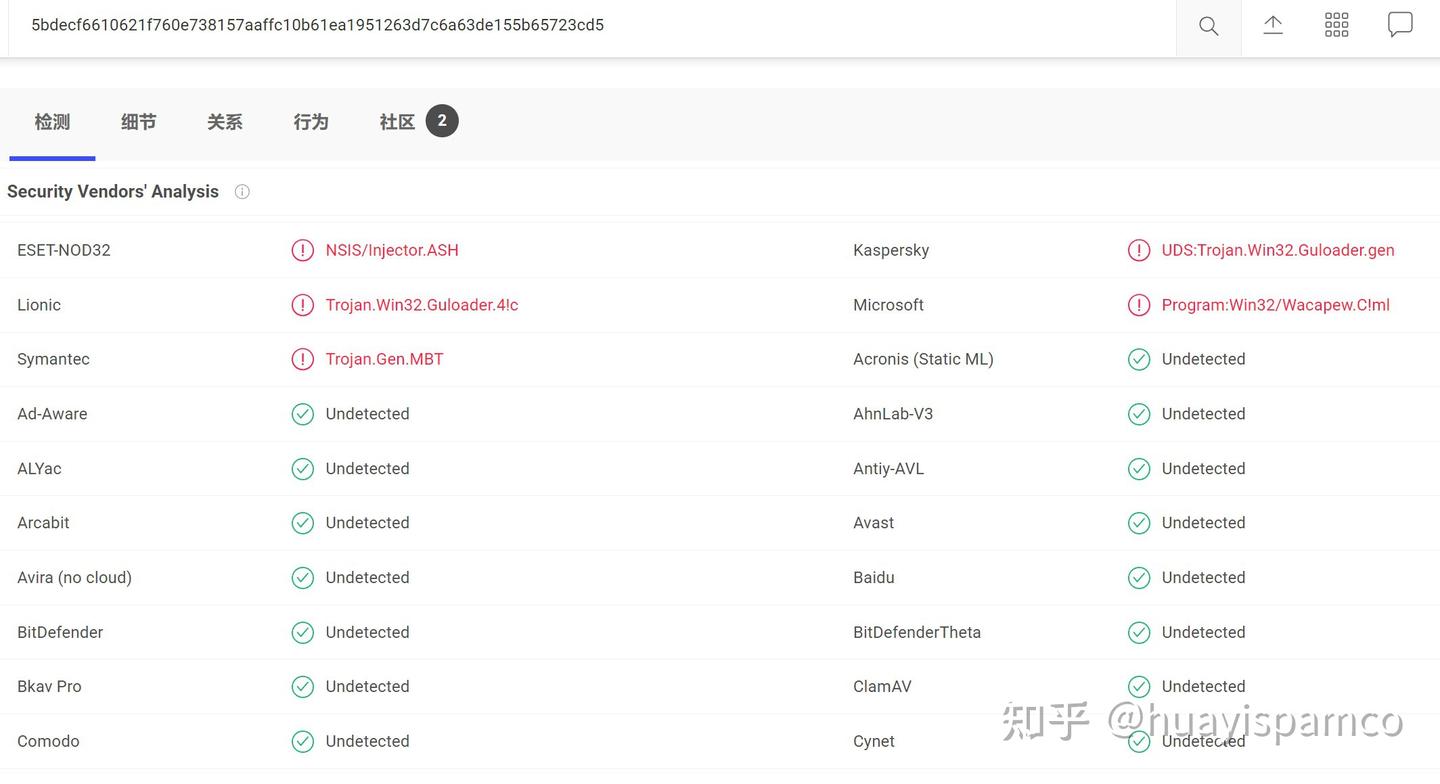Click the green check beside Ad-Aware
The width and height of the screenshot is (1440, 784).
[303, 413]
